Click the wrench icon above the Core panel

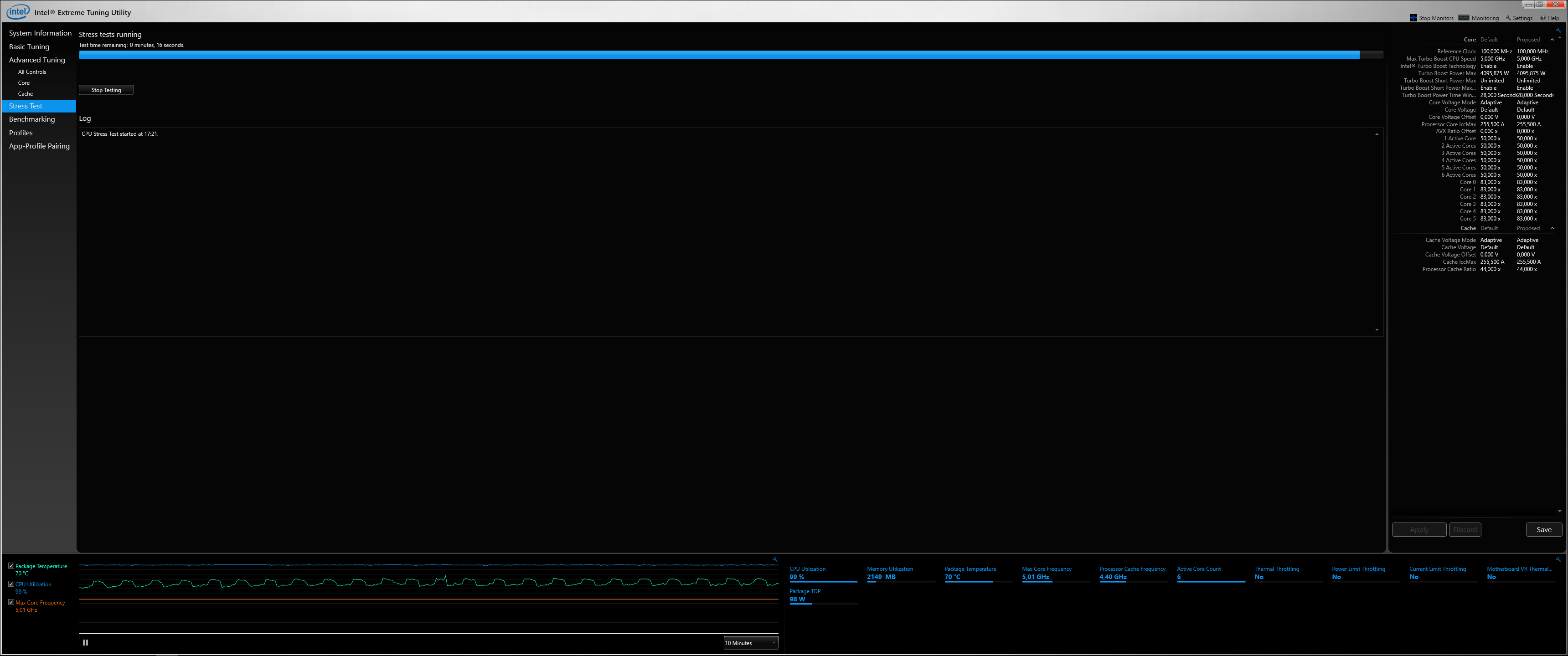click(x=1558, y=30)
